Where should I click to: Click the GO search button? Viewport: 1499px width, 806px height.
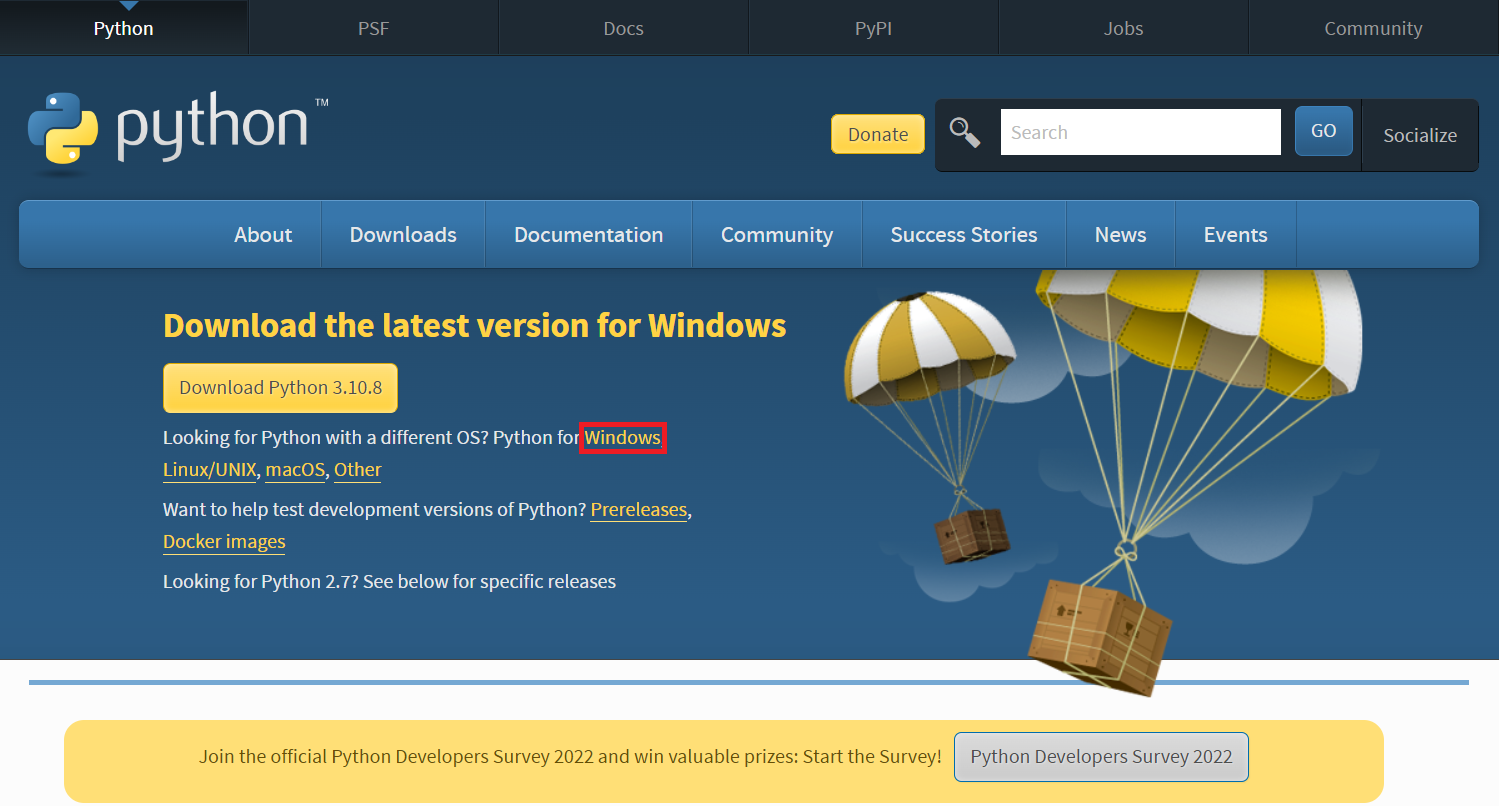tap(1323, 131)
